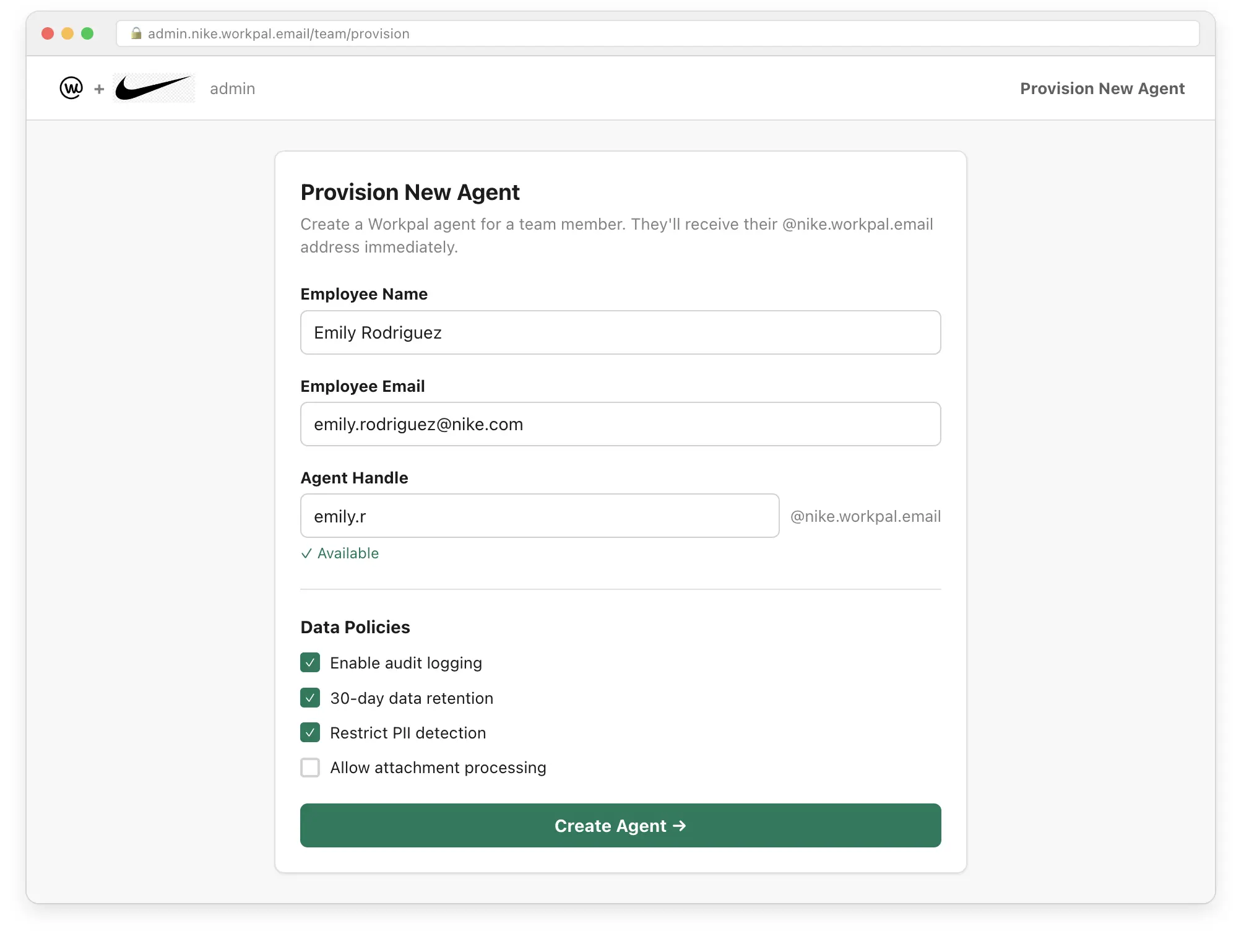Click the lock icon in address bar
Image resolution: width=1249 pixels, height=952 pixels.
[136, 33]
